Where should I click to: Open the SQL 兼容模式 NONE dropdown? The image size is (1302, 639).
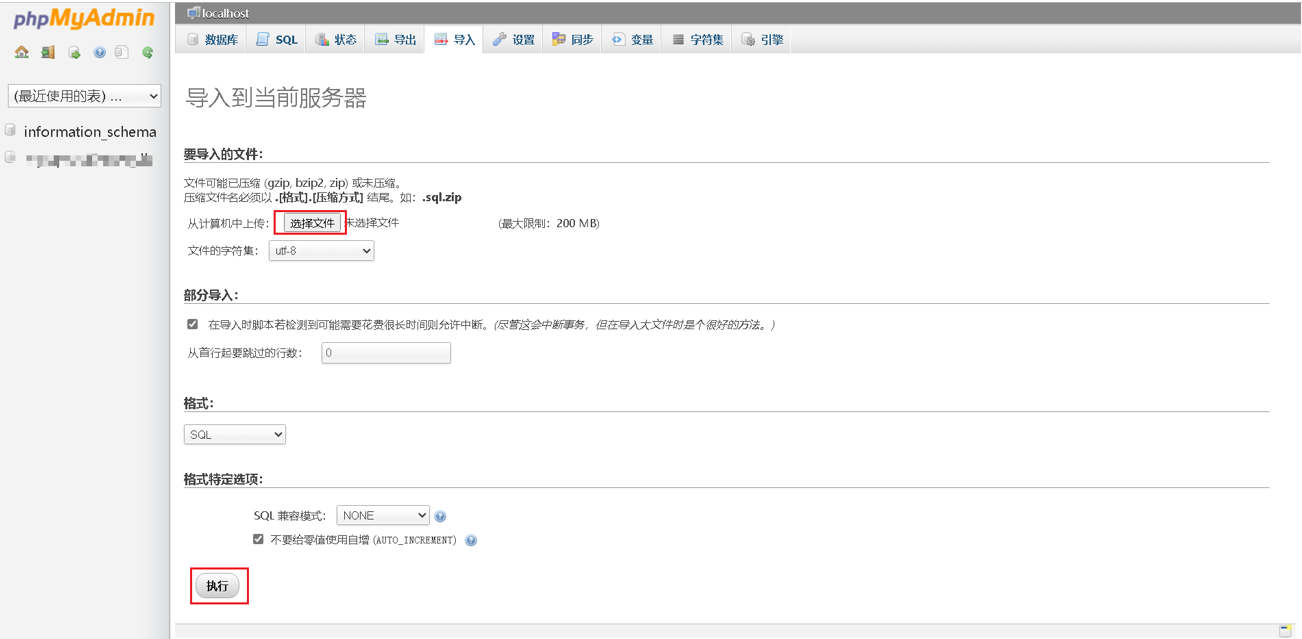(382, 514)
